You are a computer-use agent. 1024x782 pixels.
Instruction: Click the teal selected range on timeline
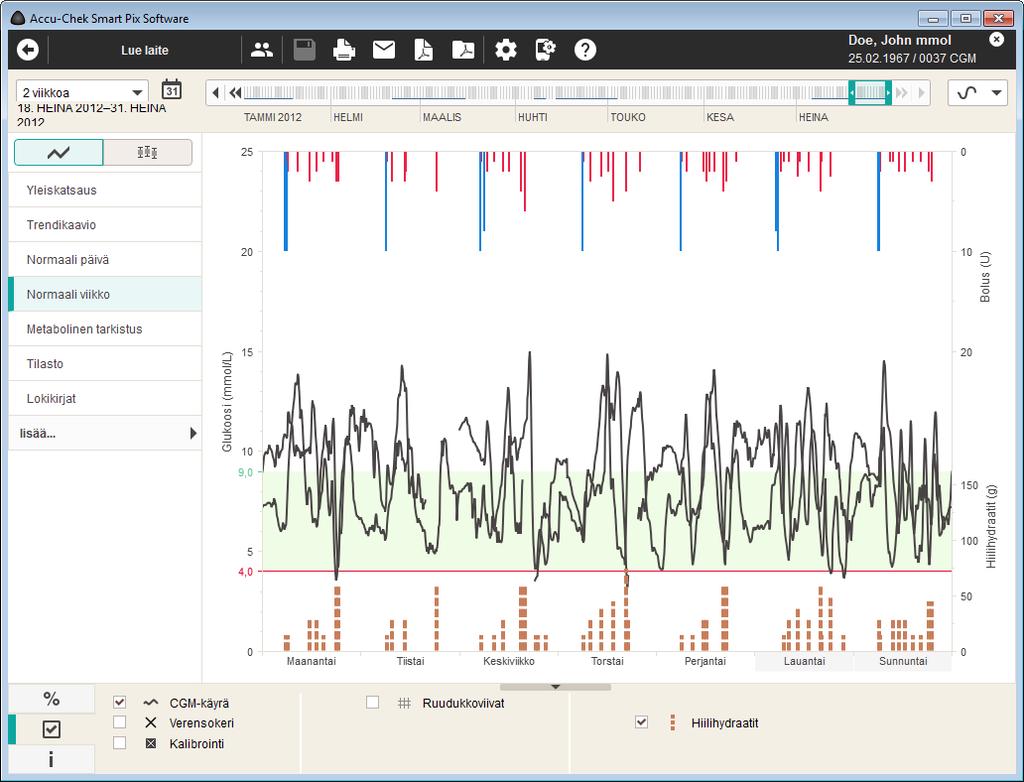pyautogui.click(x=870, y=93)
